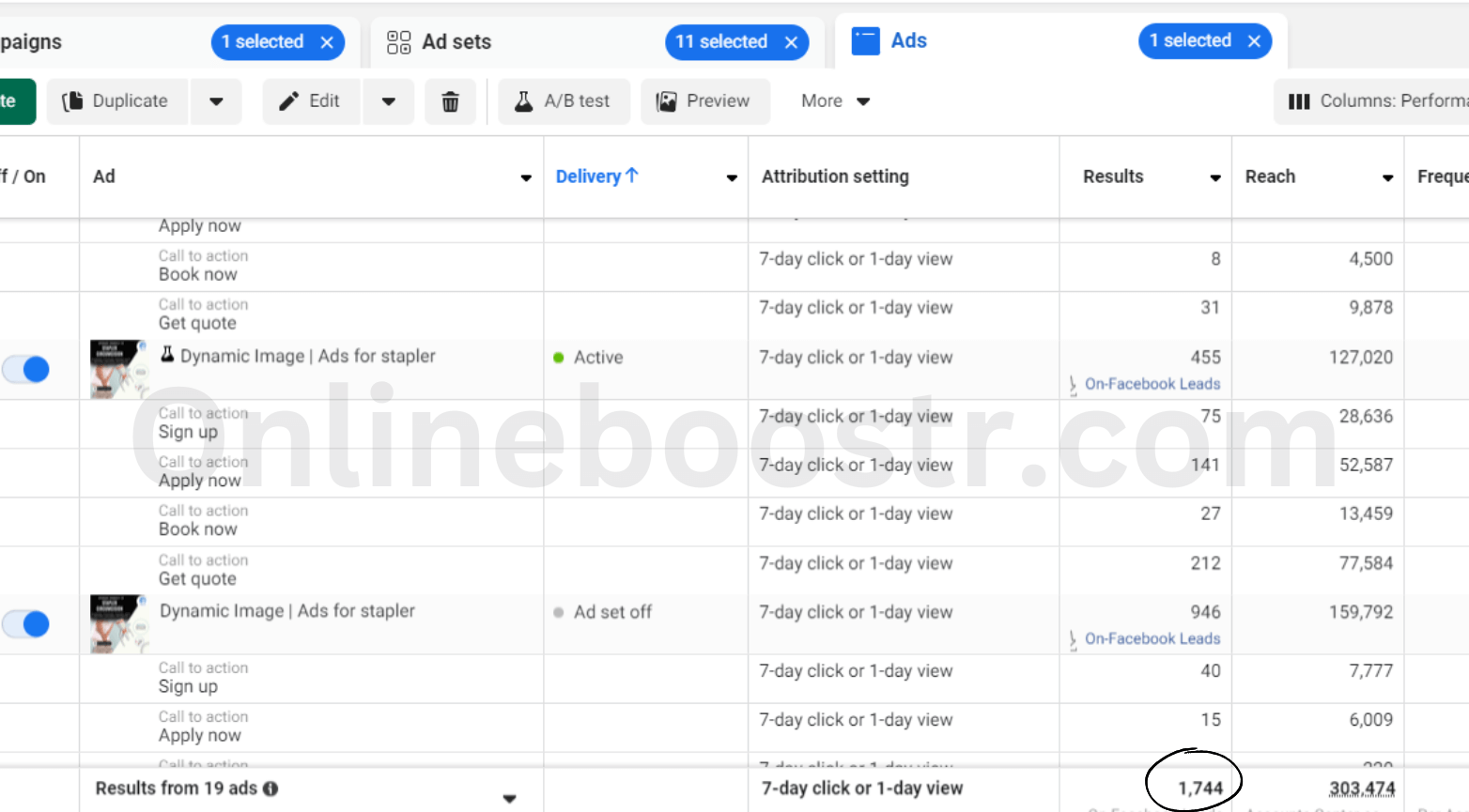Toggle the Ad set off Dynamic Image ad switch
The height and width of the screenshot is (812, 1469).
coord(26,624)
